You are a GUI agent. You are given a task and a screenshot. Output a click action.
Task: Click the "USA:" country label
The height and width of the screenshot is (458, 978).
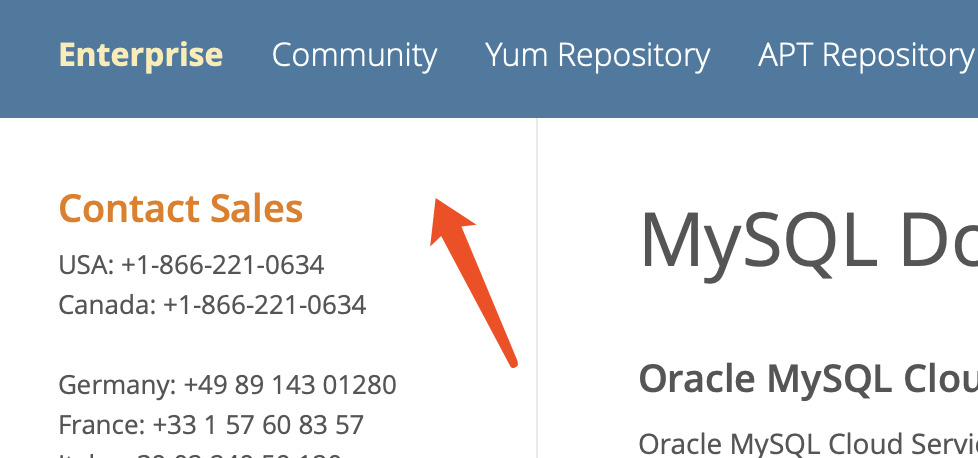point(86,265)
